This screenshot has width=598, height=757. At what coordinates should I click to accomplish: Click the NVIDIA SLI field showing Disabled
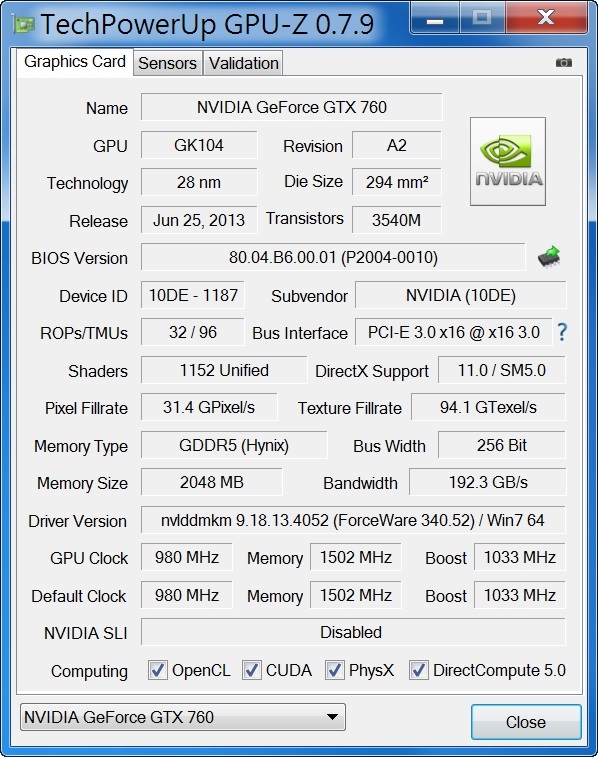[353, 632]
